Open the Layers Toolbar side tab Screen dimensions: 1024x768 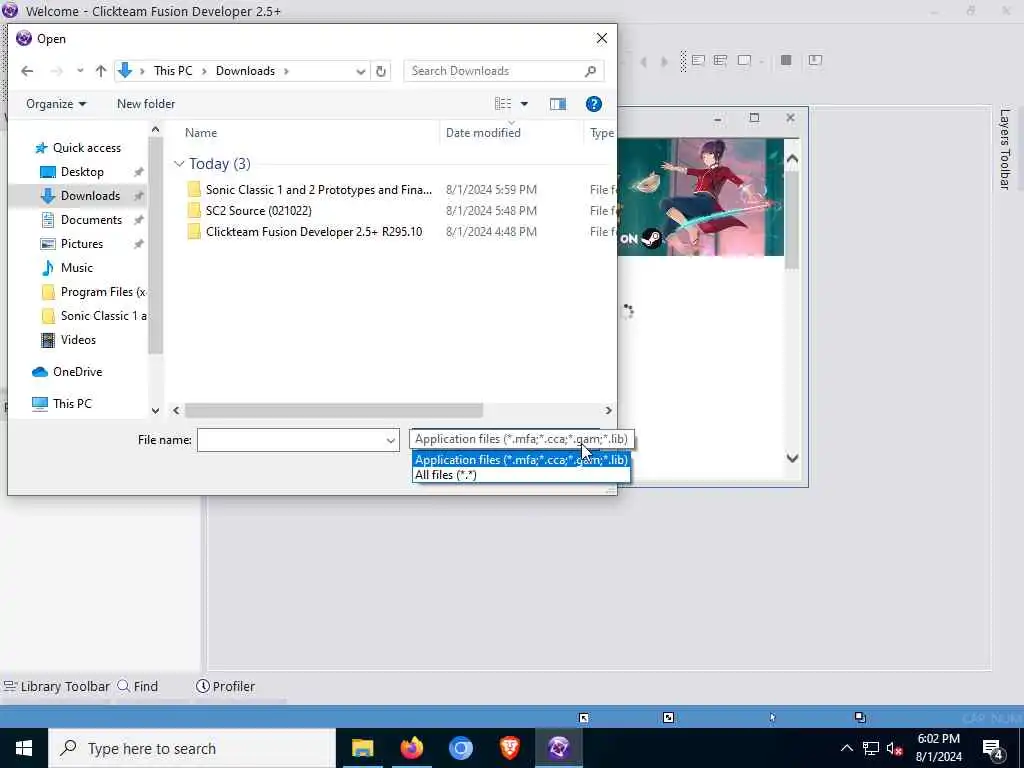coord(1004,149)
